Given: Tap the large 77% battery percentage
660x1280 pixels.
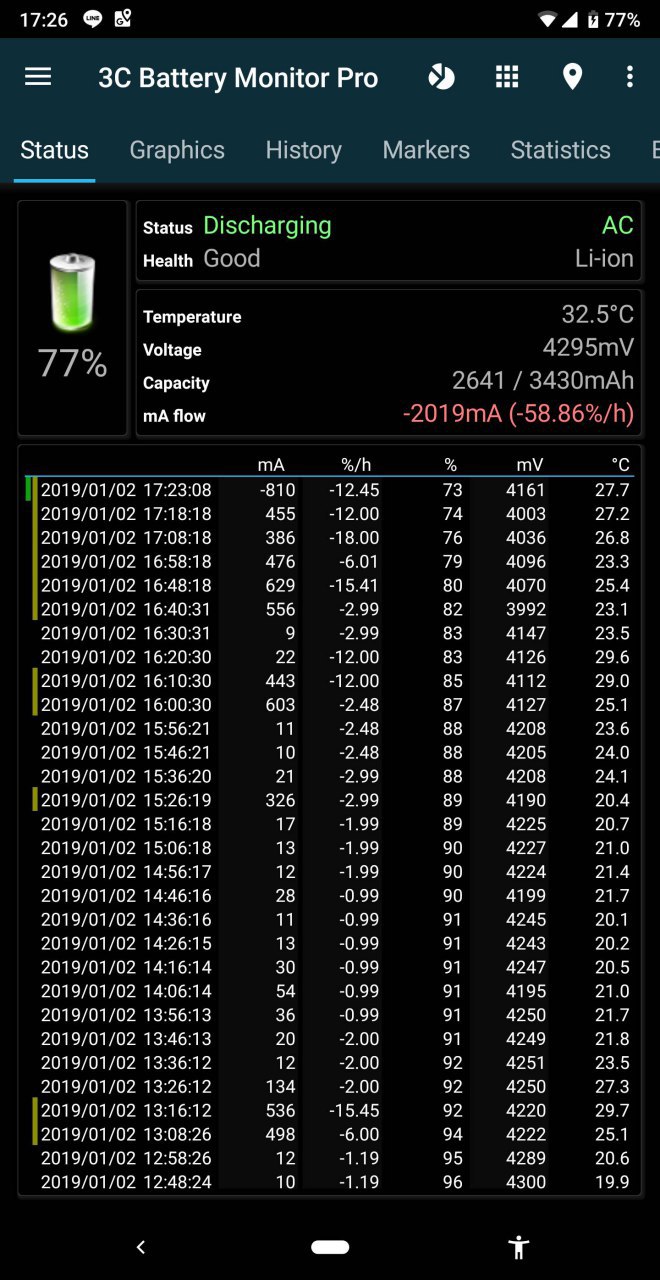Looking at the screenshot, I should [x=72, y=363].
